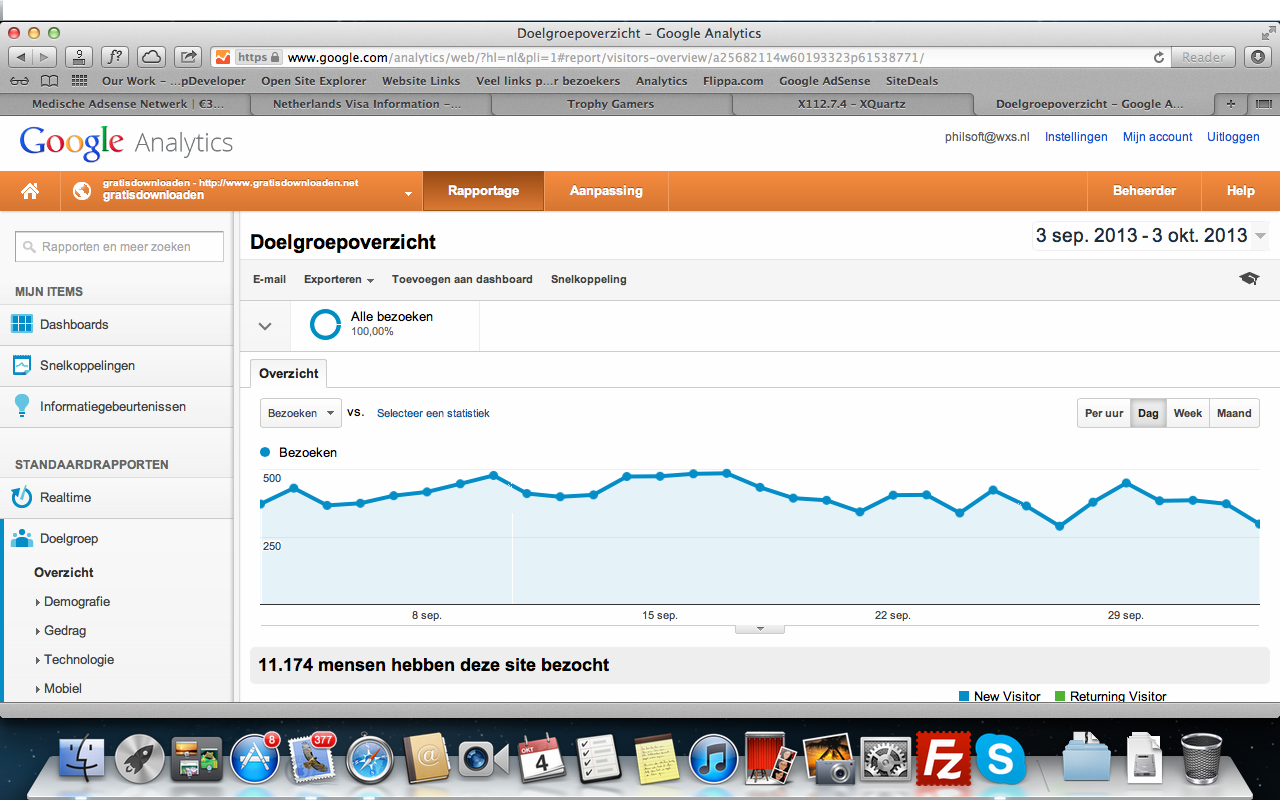Click Toevoegen aan dashboard

tap(462, 279)
